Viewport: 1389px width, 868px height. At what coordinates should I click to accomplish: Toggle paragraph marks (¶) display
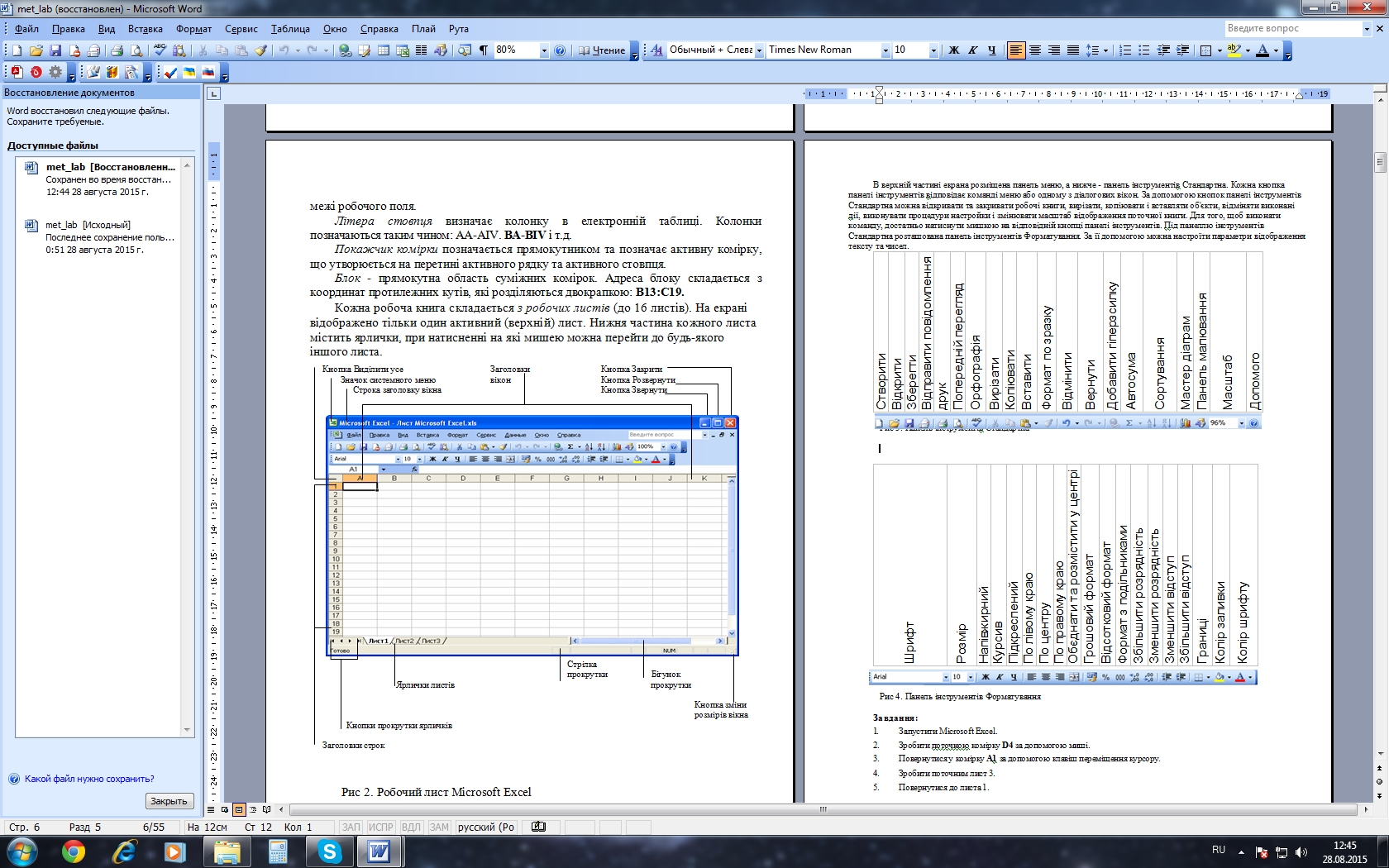(x=484, y=50)
